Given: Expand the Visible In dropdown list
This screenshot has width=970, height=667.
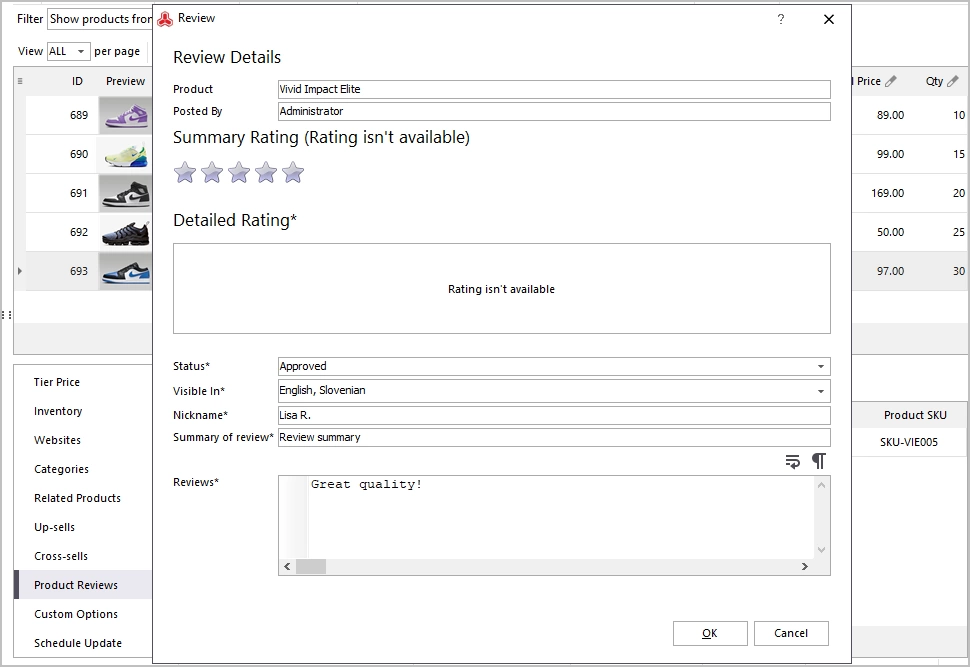Looking at the screenshot, I should [x=820, y=391].
